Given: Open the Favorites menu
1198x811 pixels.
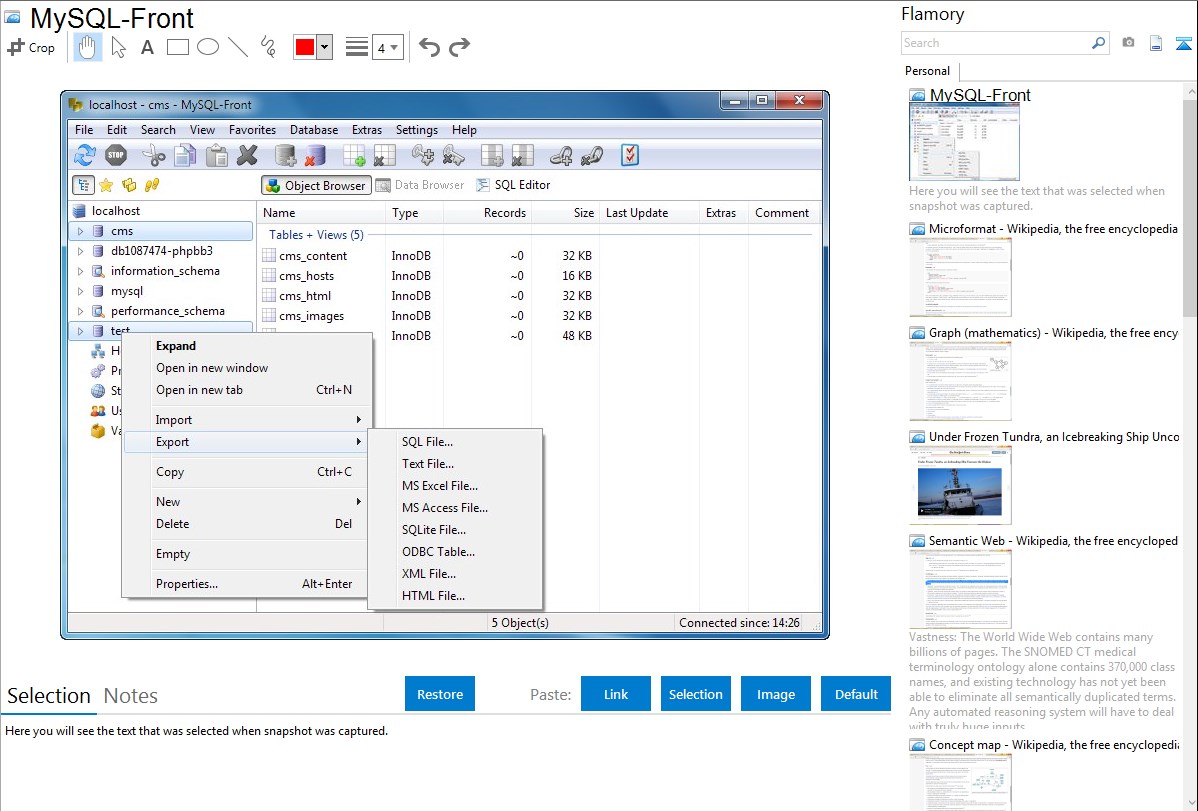Looking at the screenshot, I should click(252, 130).
